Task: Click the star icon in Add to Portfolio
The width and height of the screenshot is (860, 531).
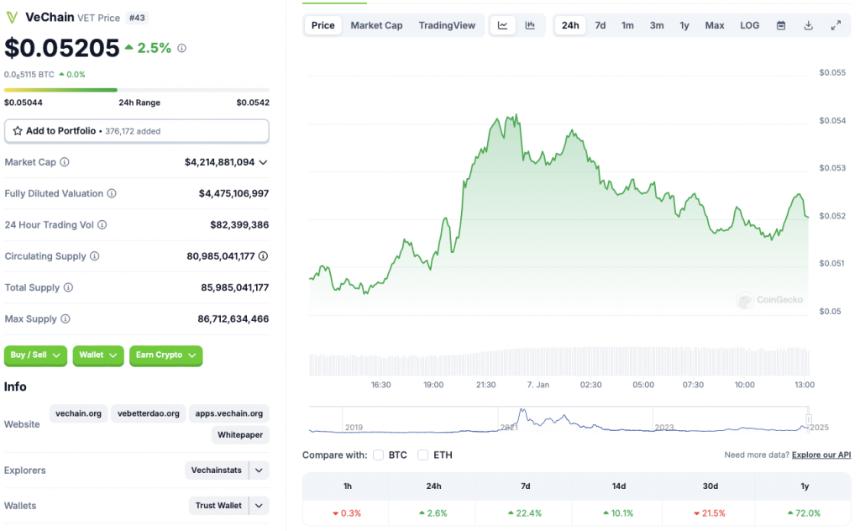Action: coord(18,131)
